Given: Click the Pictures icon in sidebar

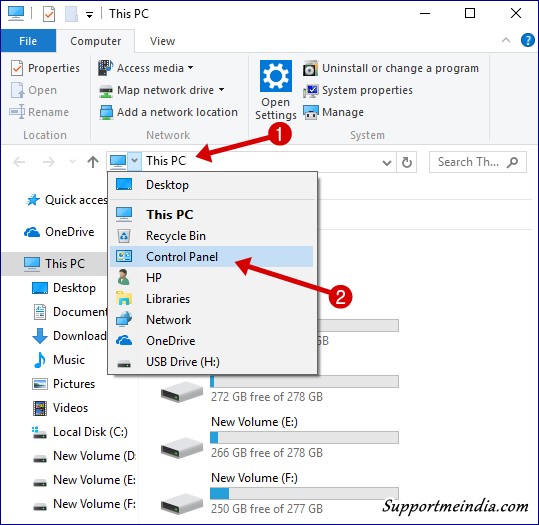Looking at the screenshot, I should pos(40,384).
